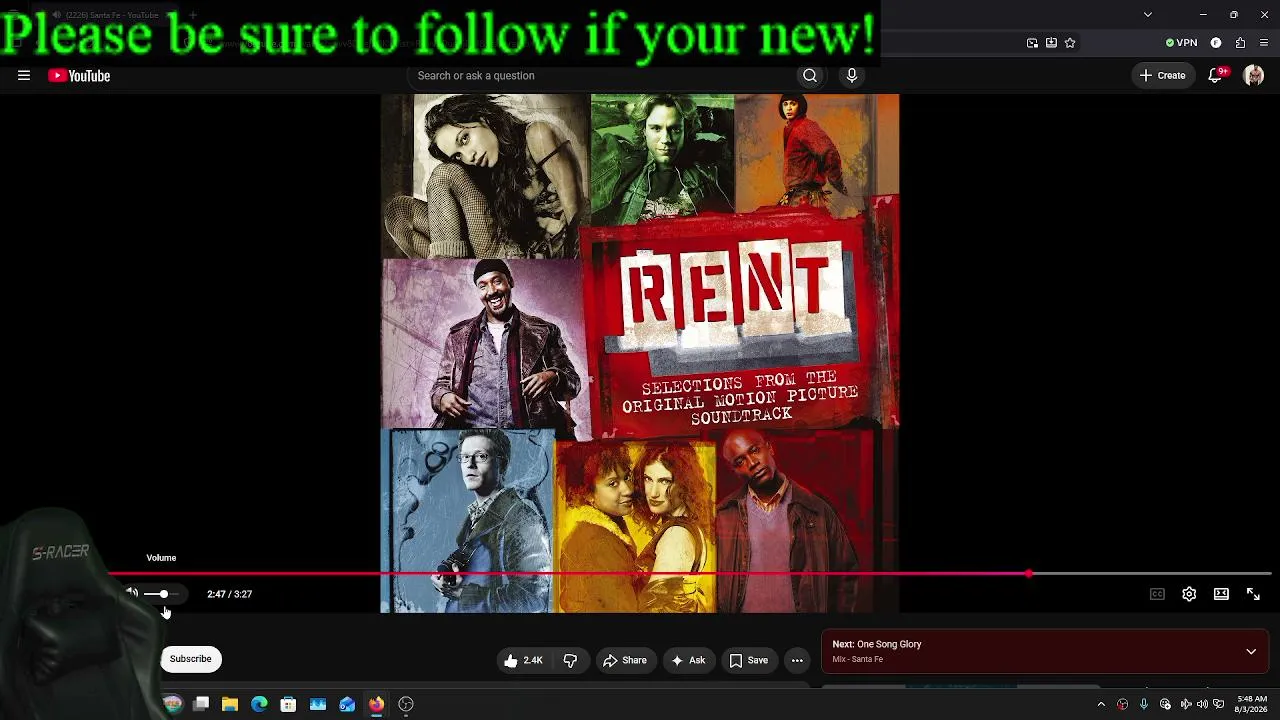Open Task View in the taskbar

click(x=201, y=704)
